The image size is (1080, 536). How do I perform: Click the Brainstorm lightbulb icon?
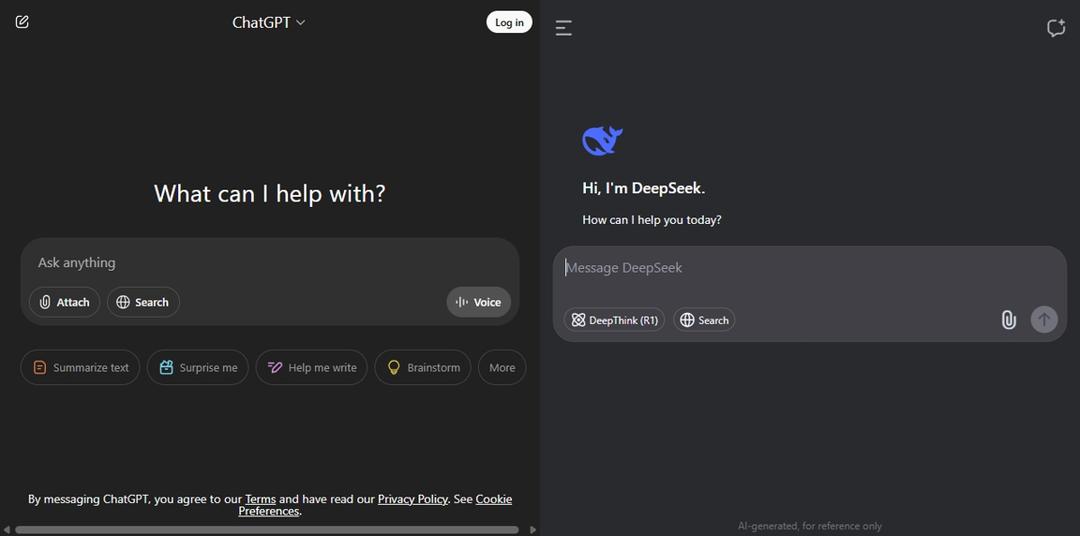point(394,367)
